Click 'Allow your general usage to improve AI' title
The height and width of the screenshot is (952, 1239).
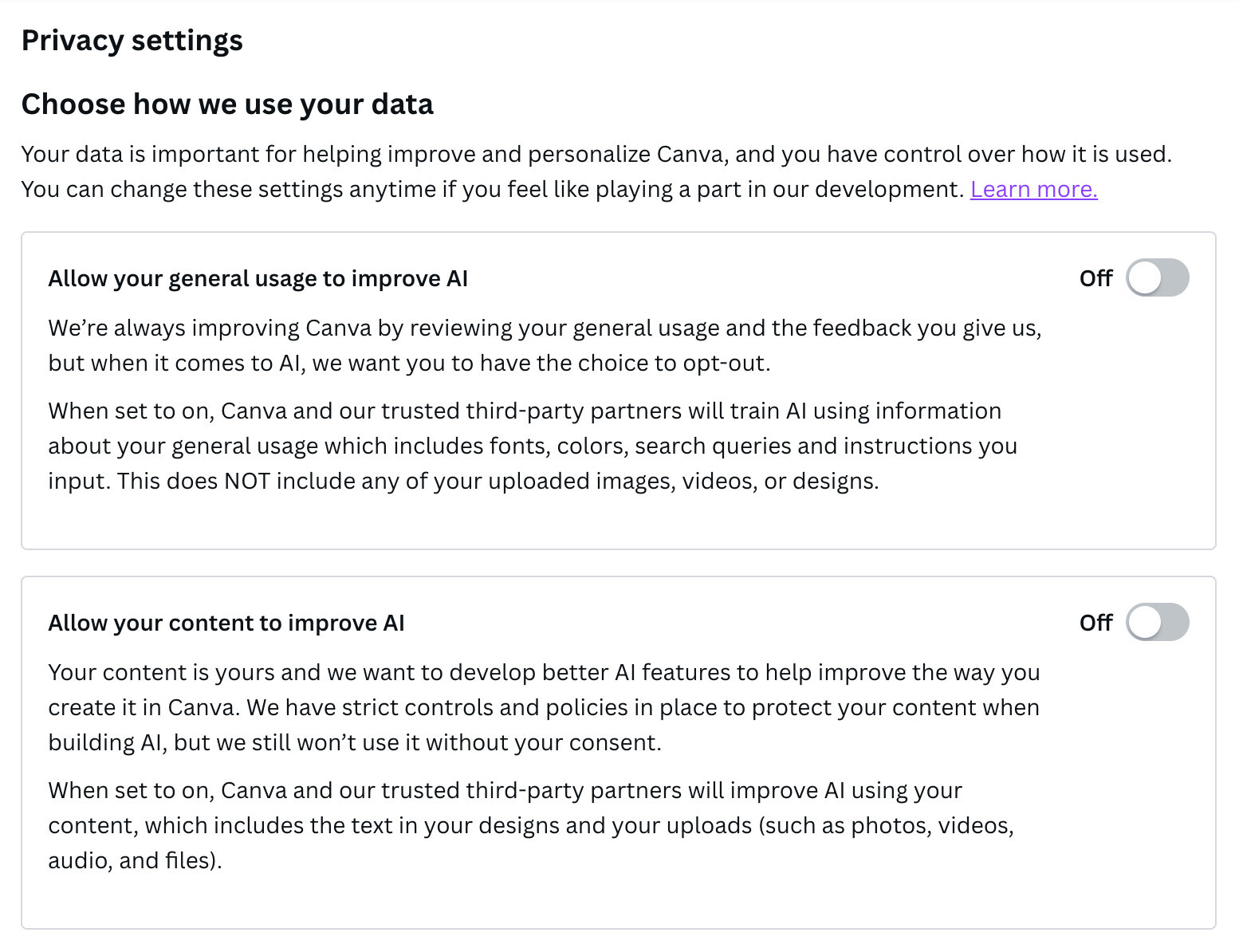tap(258, 278)
